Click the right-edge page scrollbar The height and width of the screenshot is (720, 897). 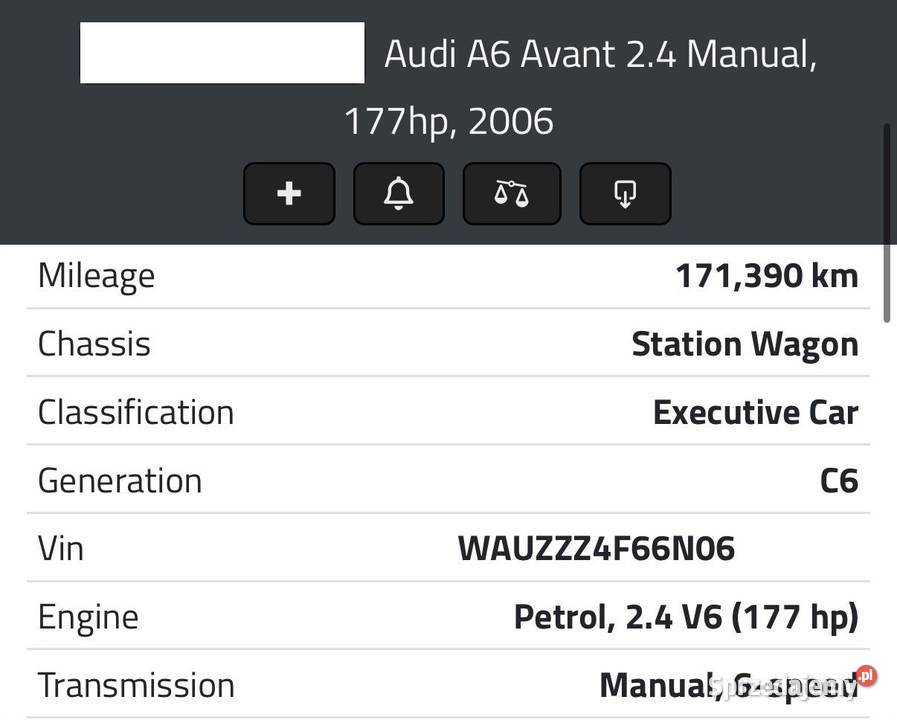tap(889, 220)
